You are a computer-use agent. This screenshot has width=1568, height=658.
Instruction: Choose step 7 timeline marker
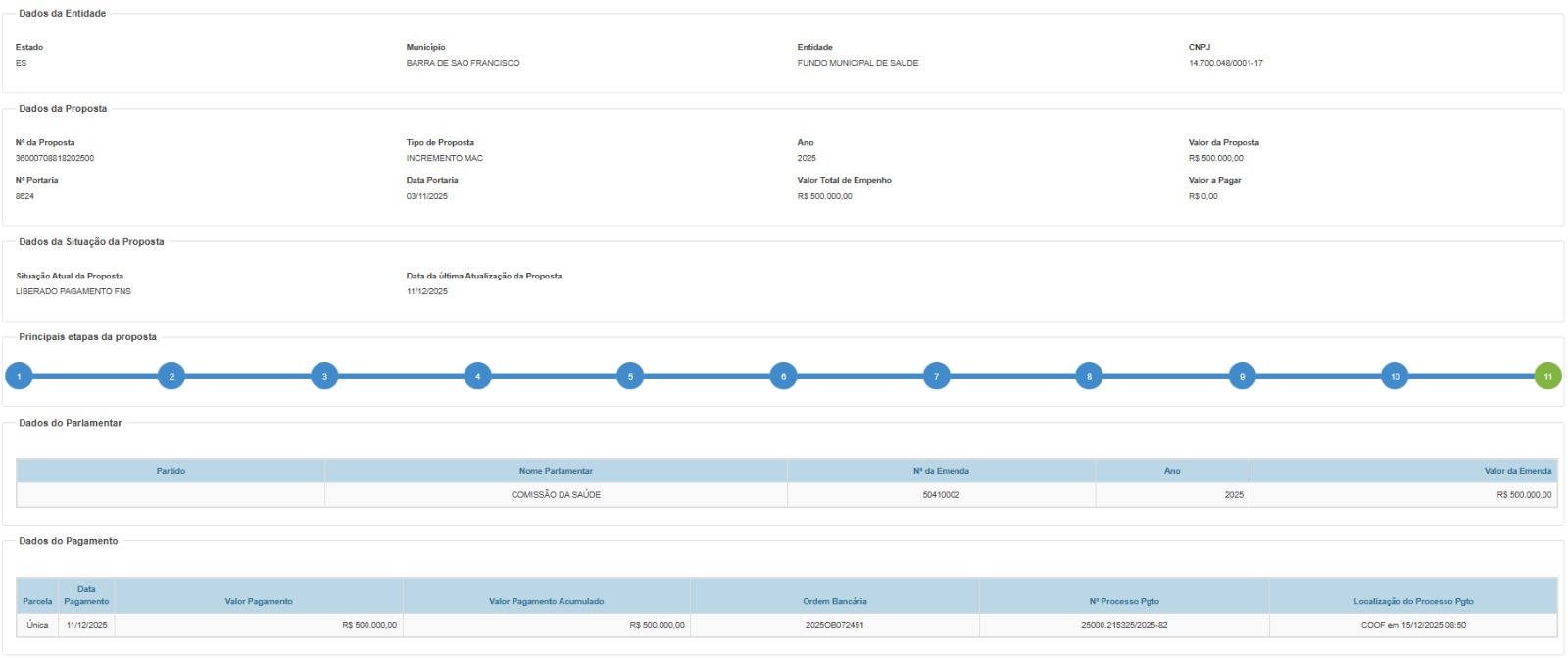(936, 376)
